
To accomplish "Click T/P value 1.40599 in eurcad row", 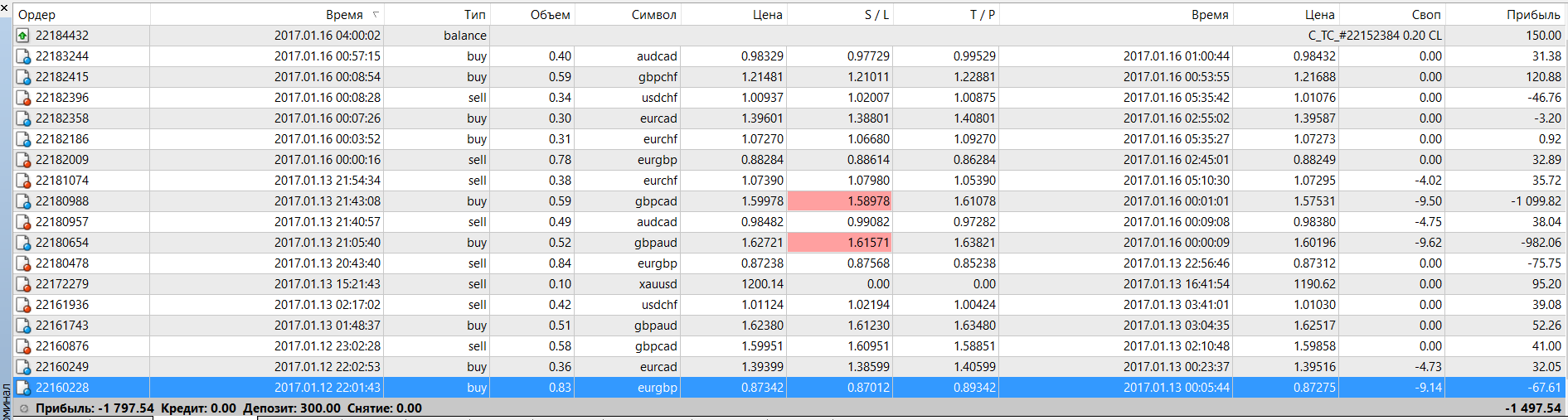I will 974,367.
